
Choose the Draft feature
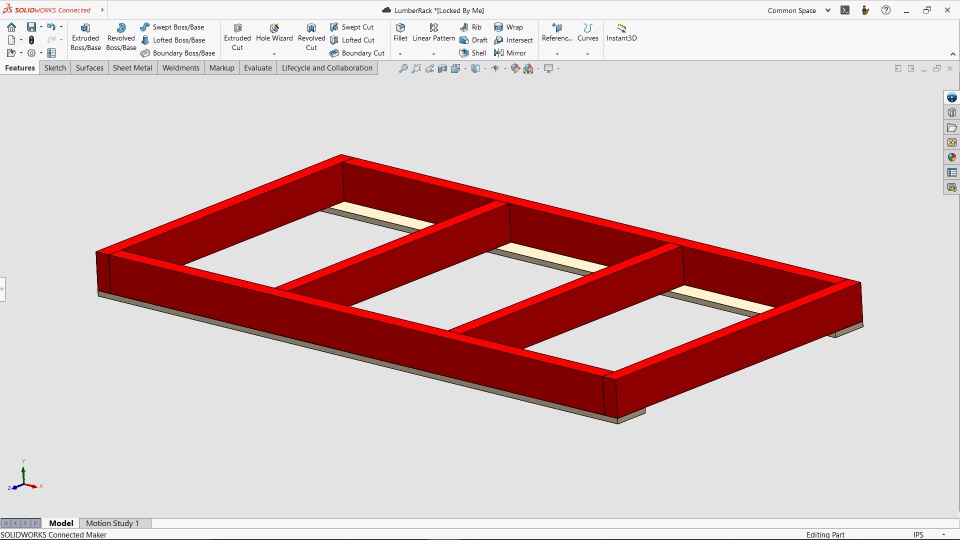[x=473, y=40]
